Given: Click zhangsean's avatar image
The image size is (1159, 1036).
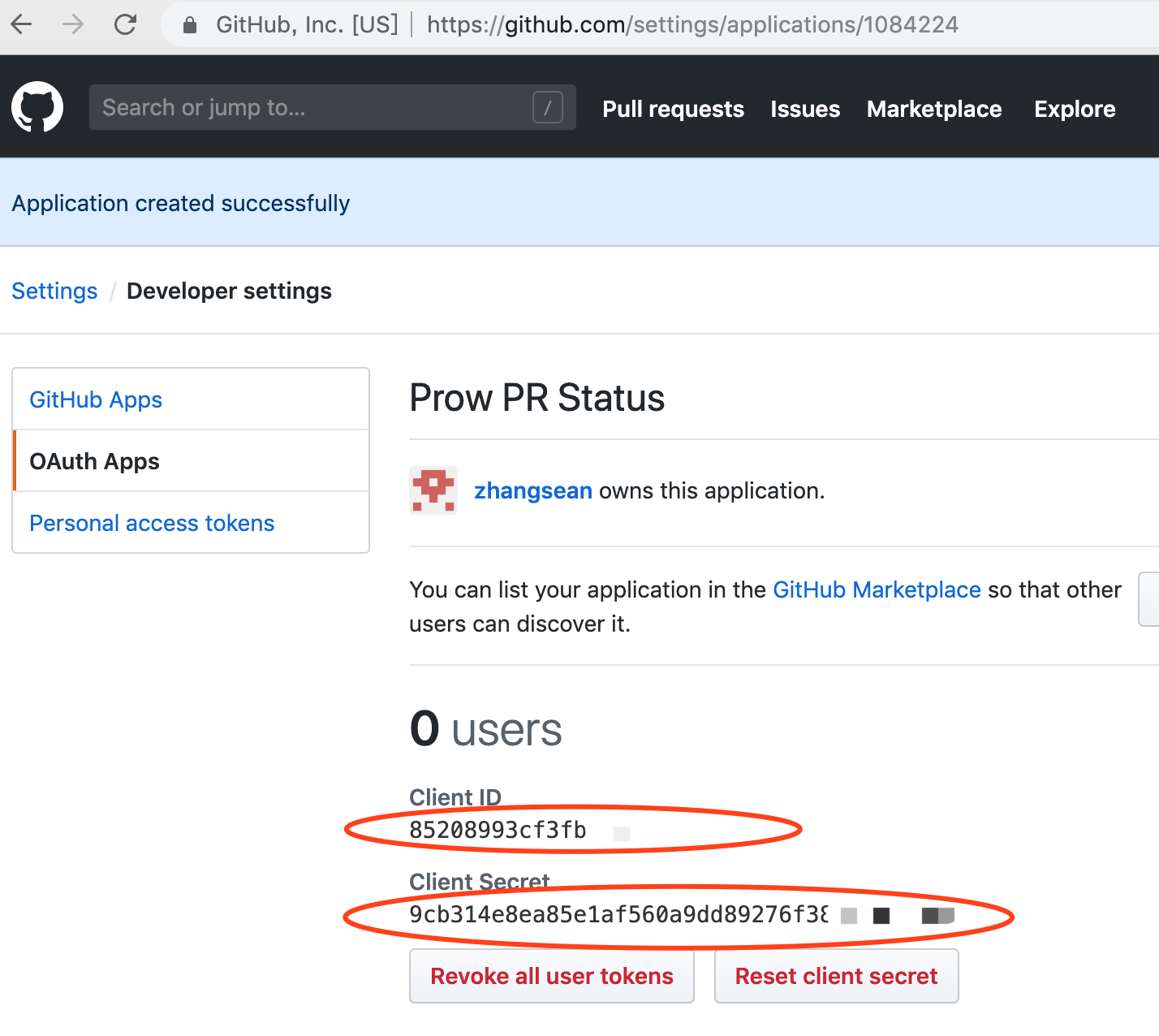Looking at the screenshot, I should 433,490.
